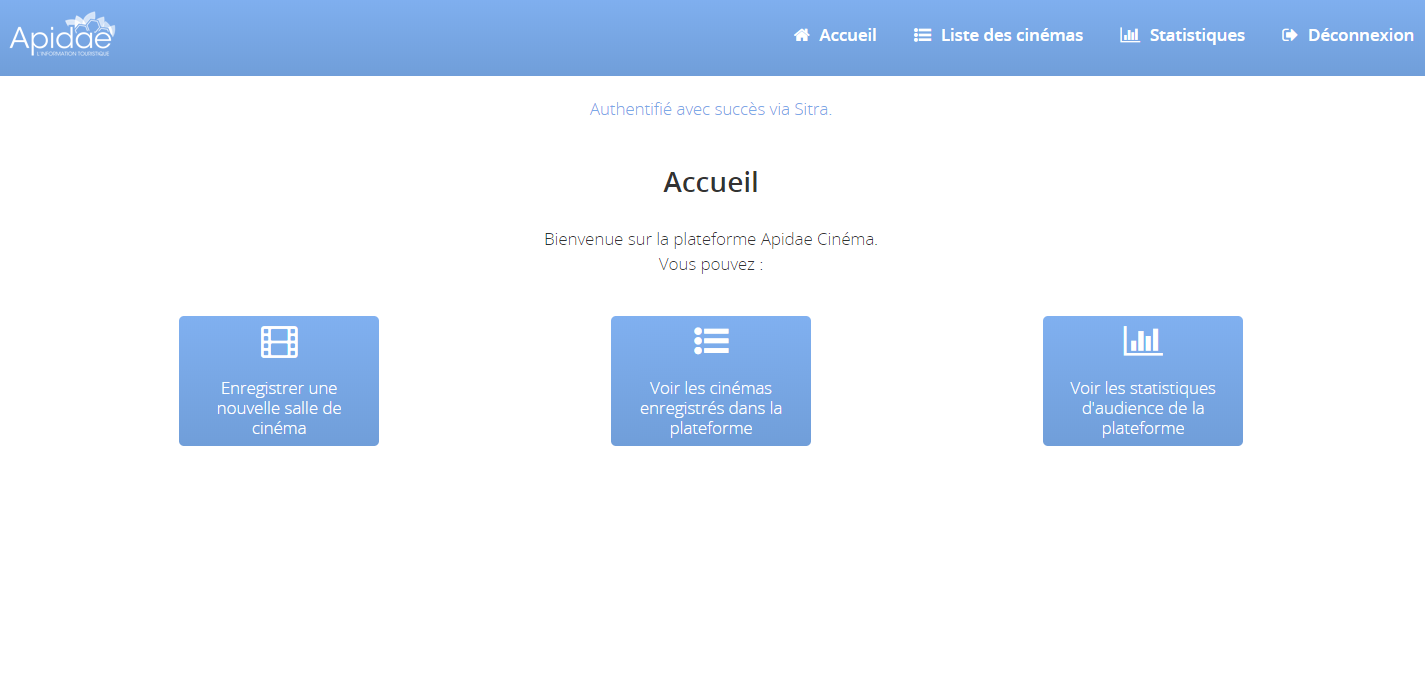This screenshot has height=680, width=1425.
Task: Click the bar chart icon beside Statistiques
Action: click(x=1130, y=35)
